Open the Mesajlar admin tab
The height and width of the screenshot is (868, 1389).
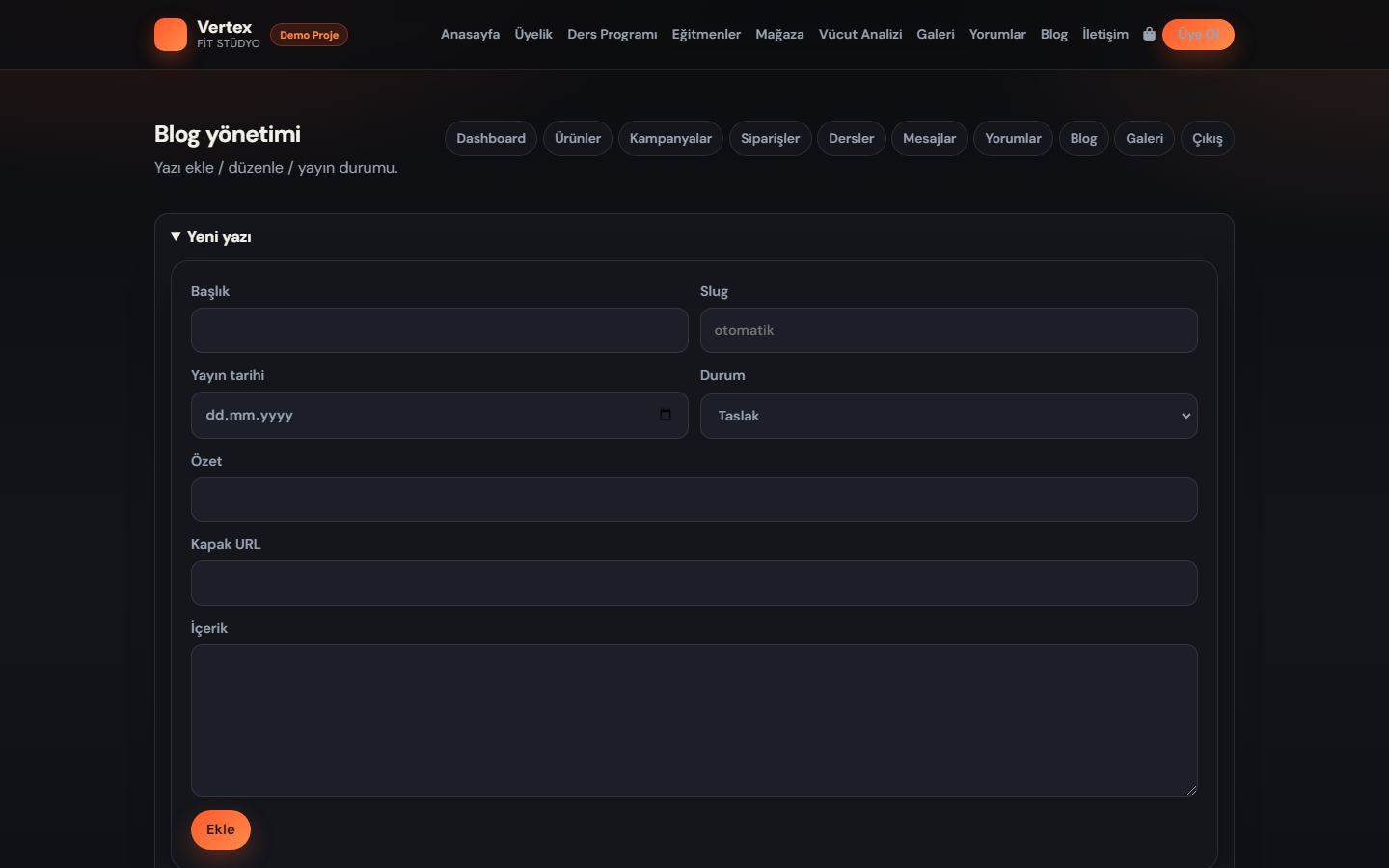(x=930, y=139)
